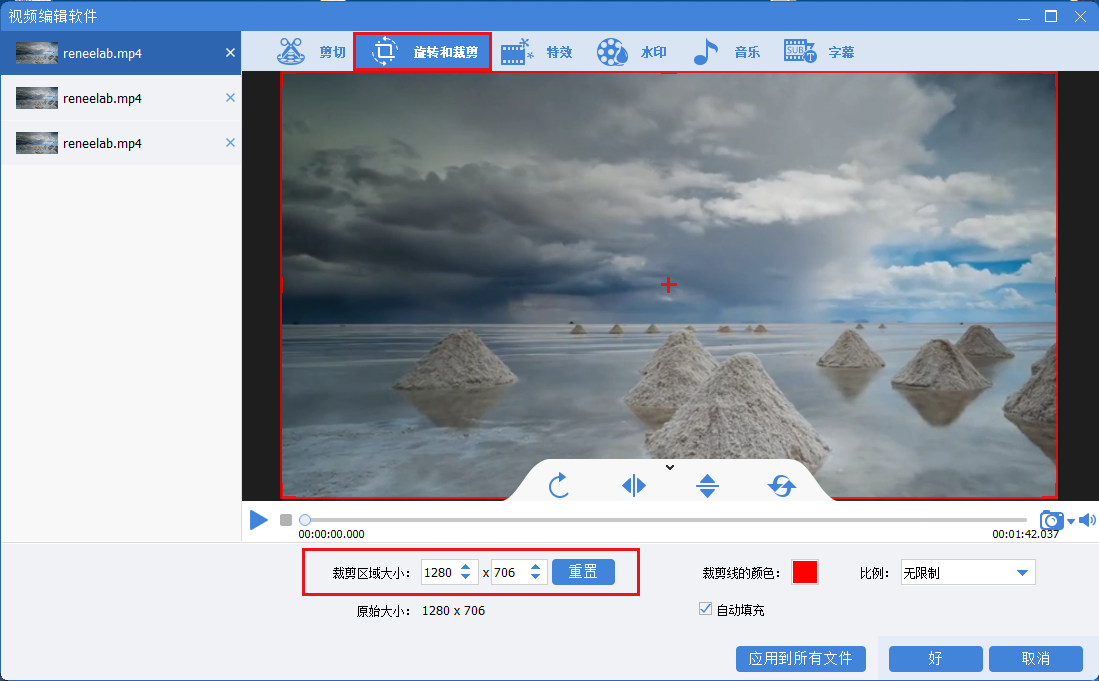Increase the crop width value

click(465, 567)
